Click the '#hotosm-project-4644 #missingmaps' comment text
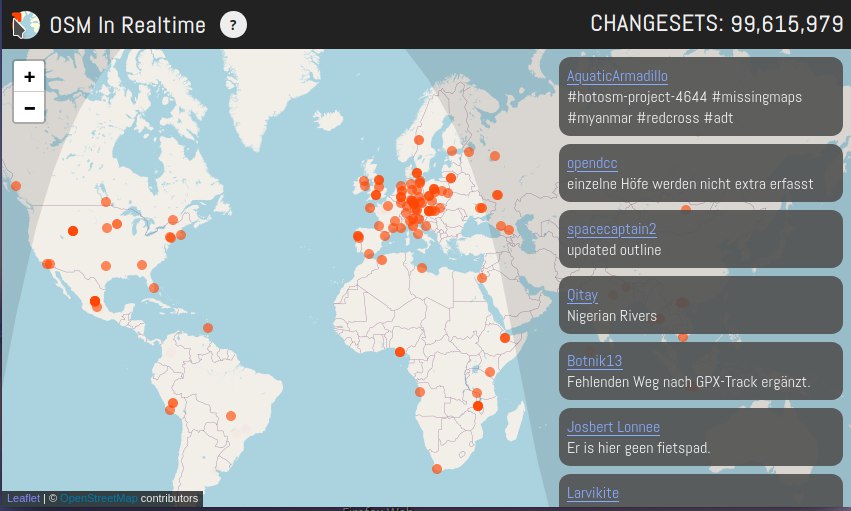 (x=684, y=97)
